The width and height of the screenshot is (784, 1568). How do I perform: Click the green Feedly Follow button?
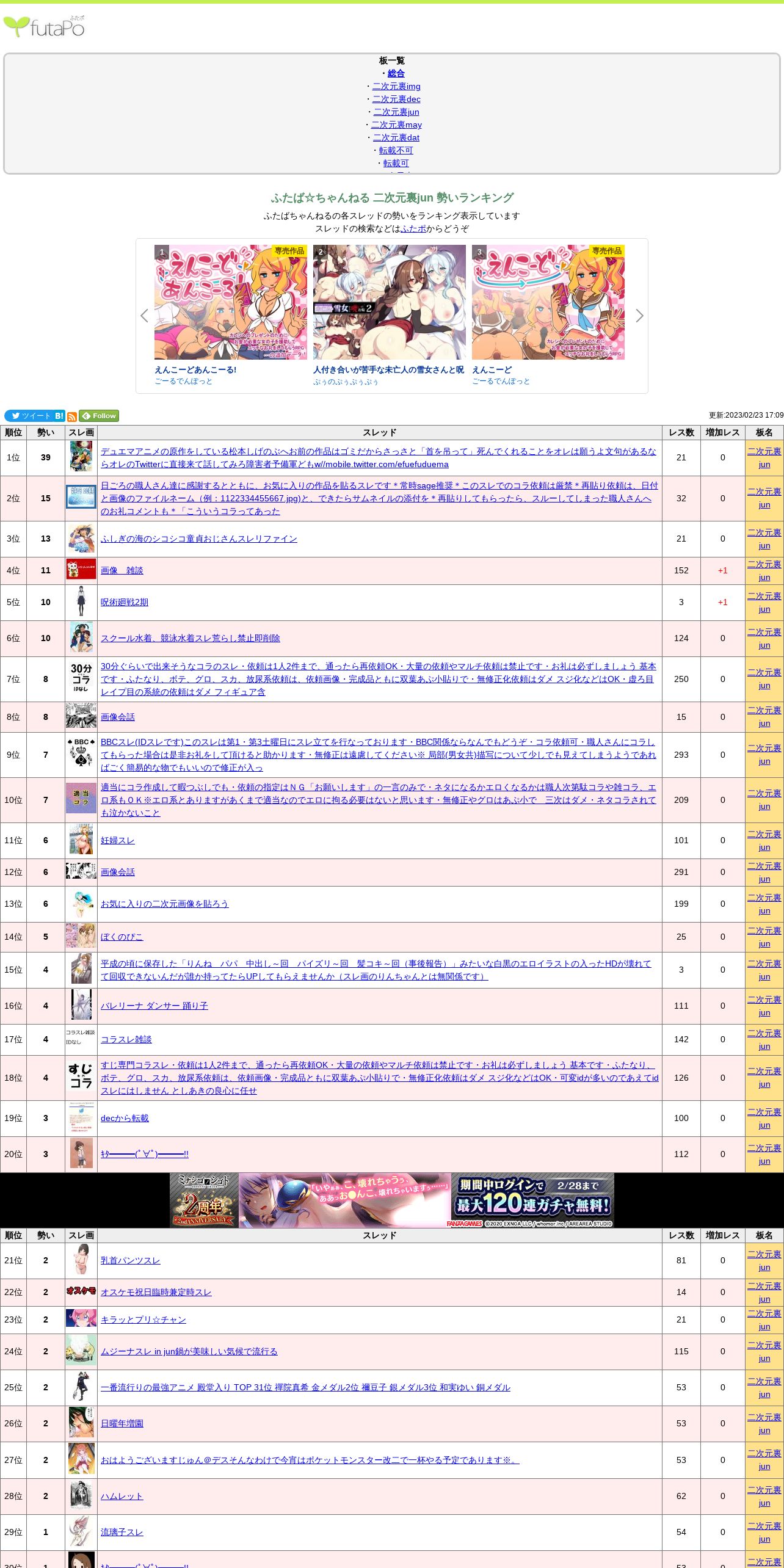click(99, 416)
